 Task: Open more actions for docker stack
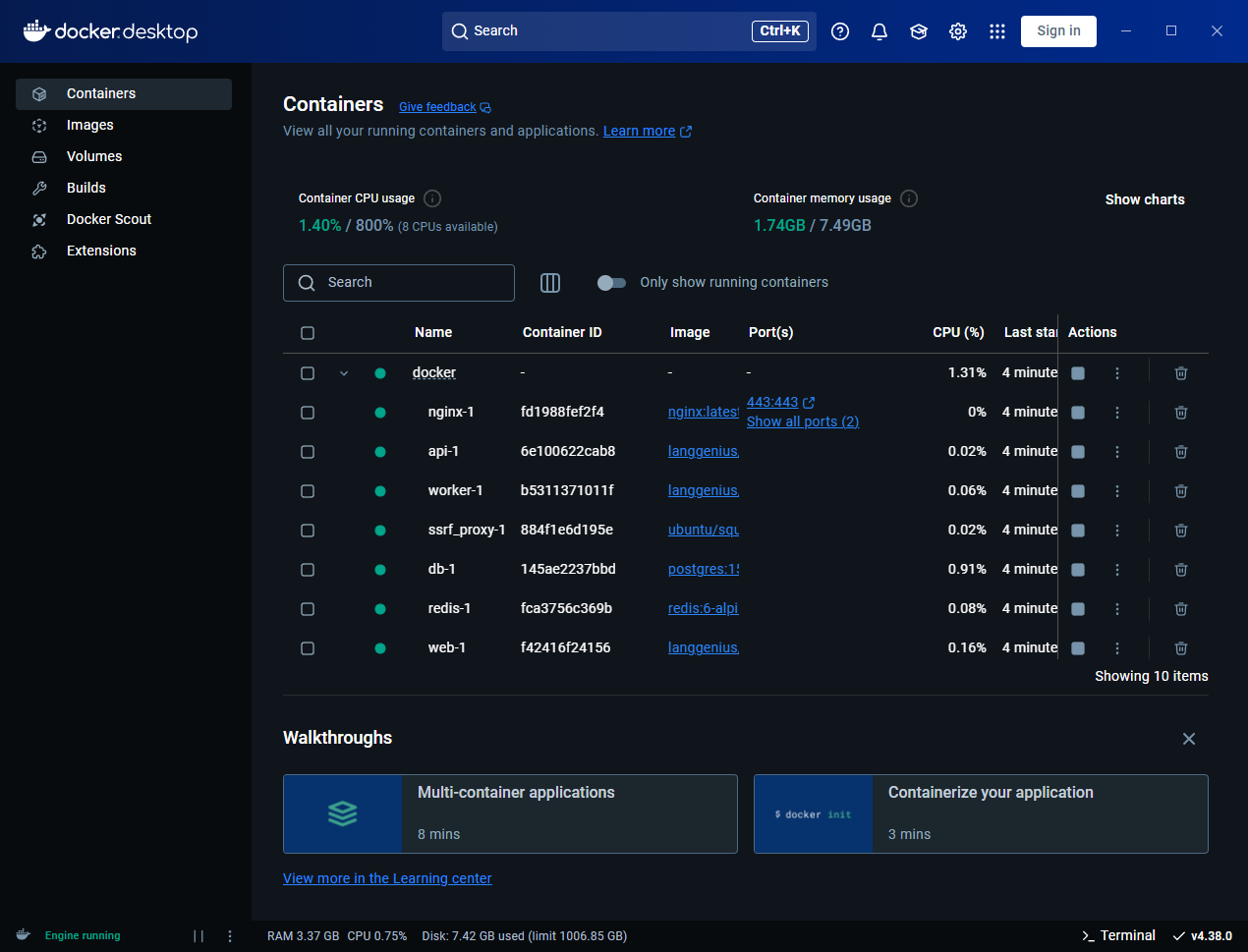click(1117, 373)
